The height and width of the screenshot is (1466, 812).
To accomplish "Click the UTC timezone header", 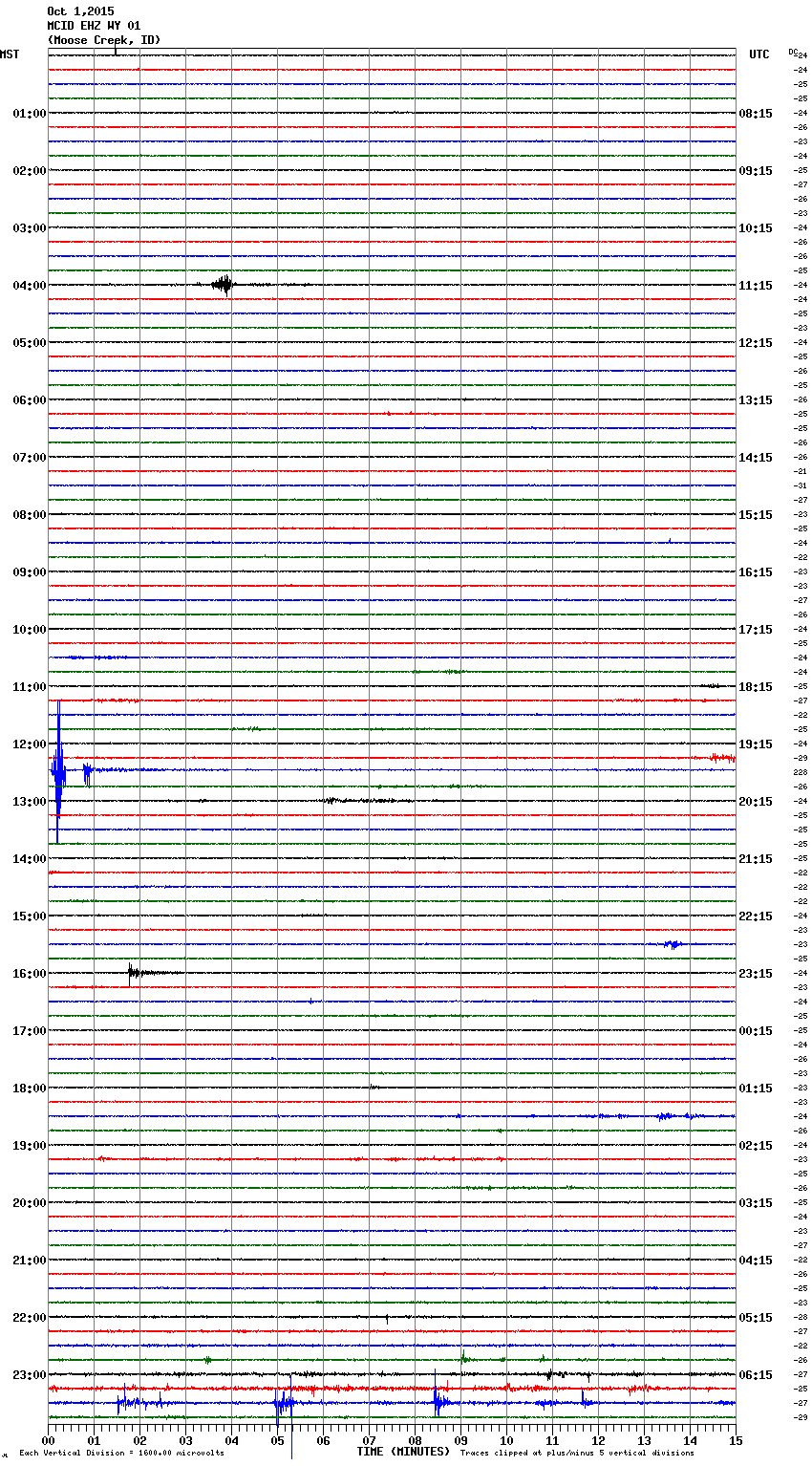I will [759, 54].
